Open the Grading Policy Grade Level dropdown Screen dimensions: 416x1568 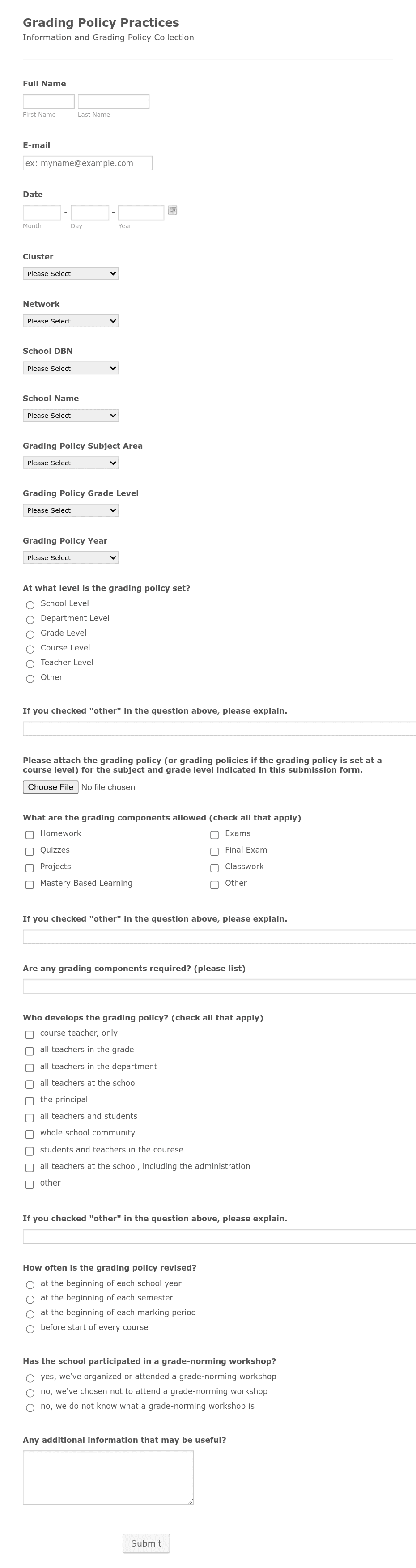(70, 510)
